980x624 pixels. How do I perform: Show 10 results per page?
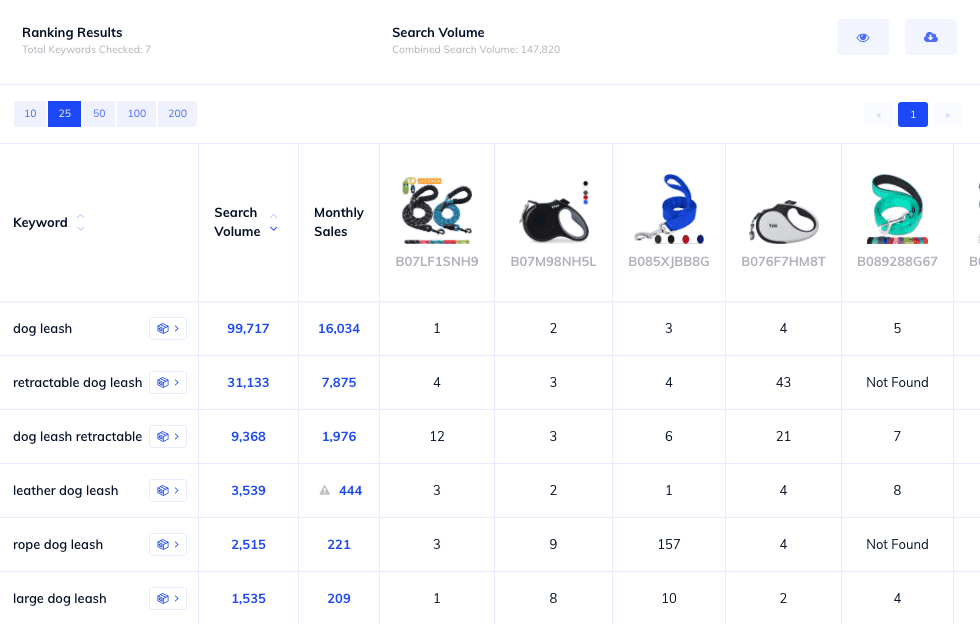click(30, 114)
